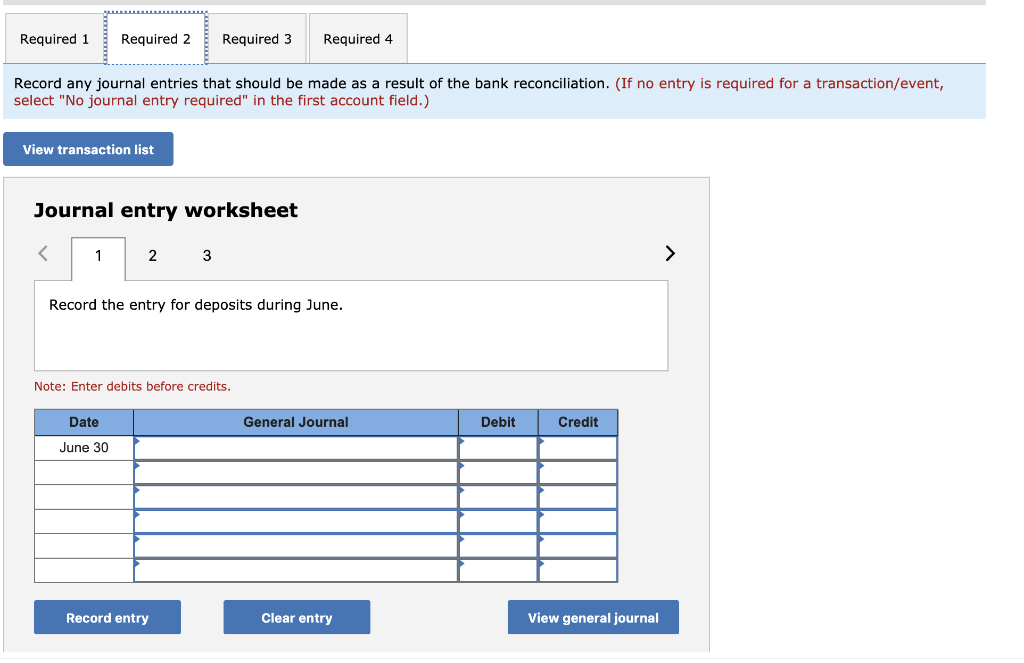Click the Debit field in sixth row
The image size is (1024, 663).
[x=498, y=570]
